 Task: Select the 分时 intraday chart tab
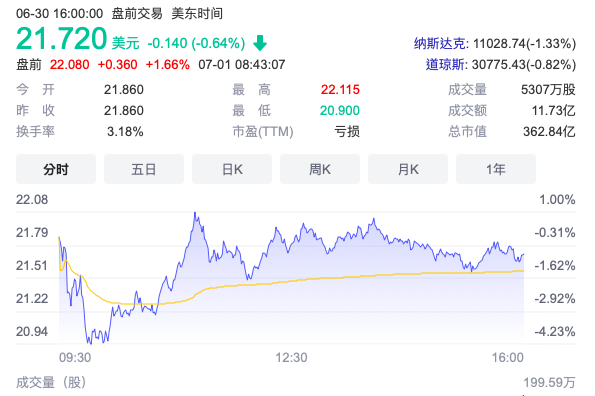pos(56,169)
